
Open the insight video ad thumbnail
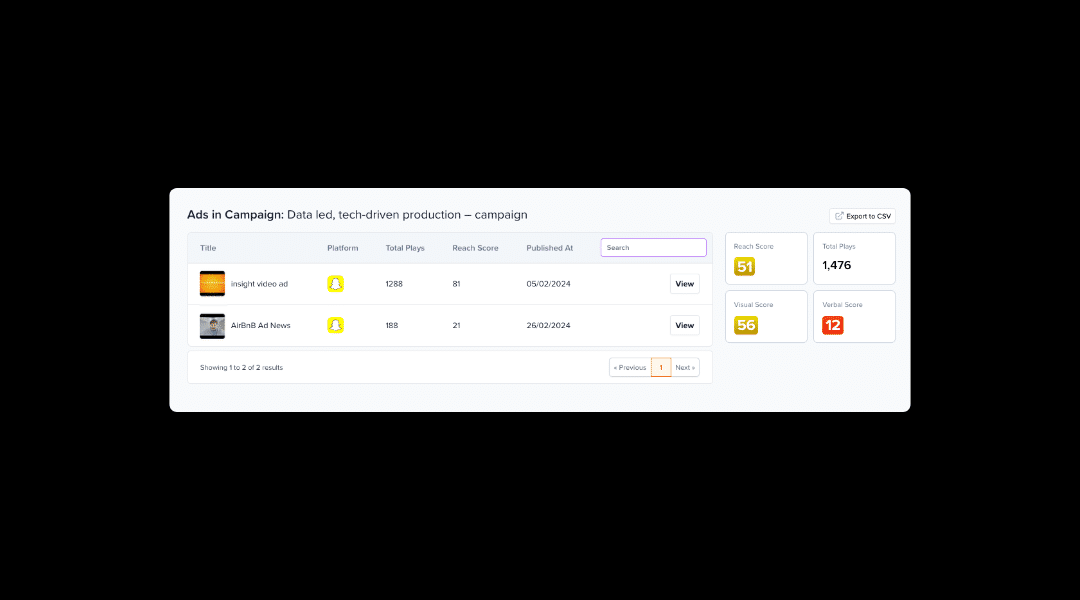(212, 283)
